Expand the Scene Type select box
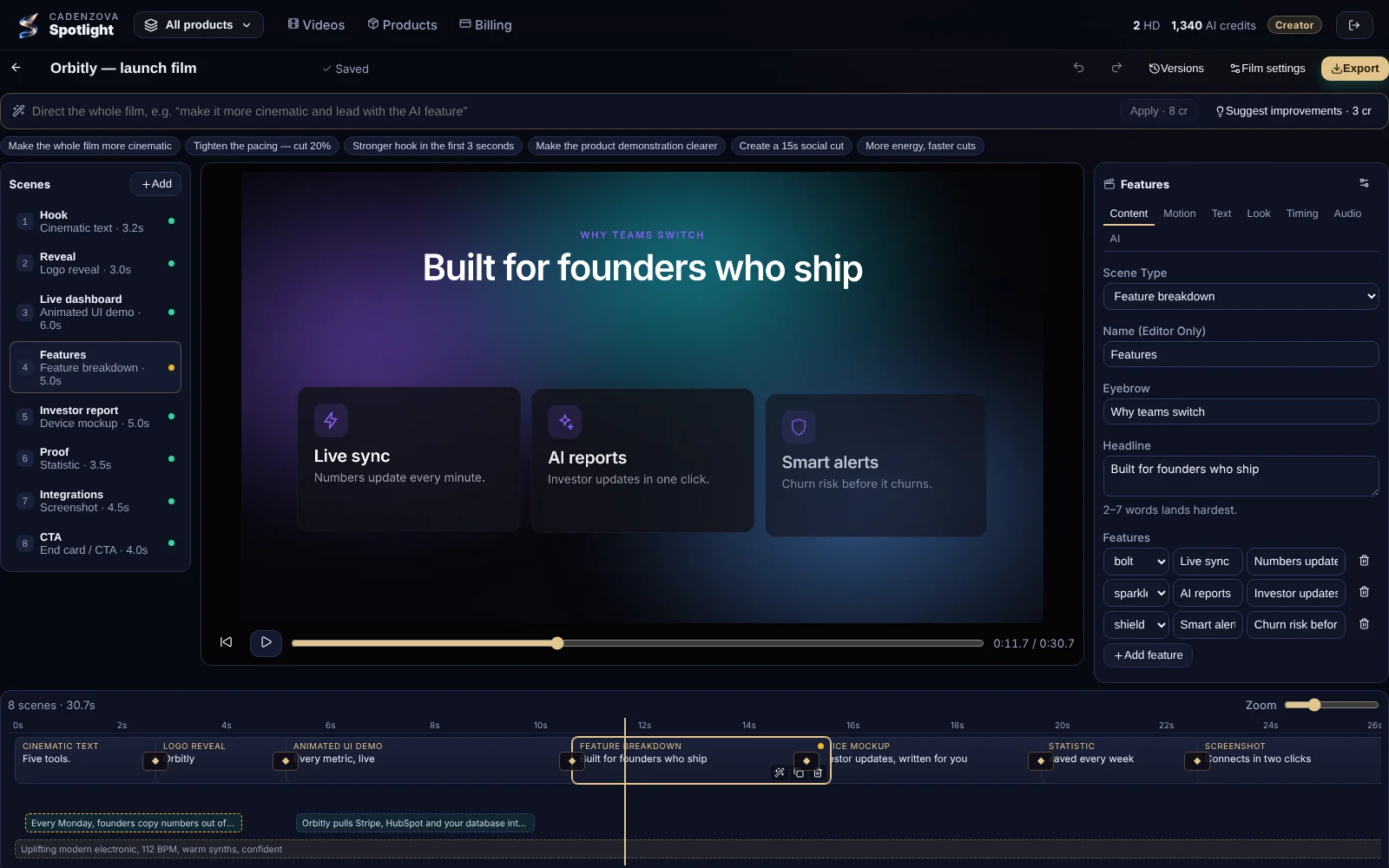Viewport: 1389px width, 868px height. [x=1241, y=297]
